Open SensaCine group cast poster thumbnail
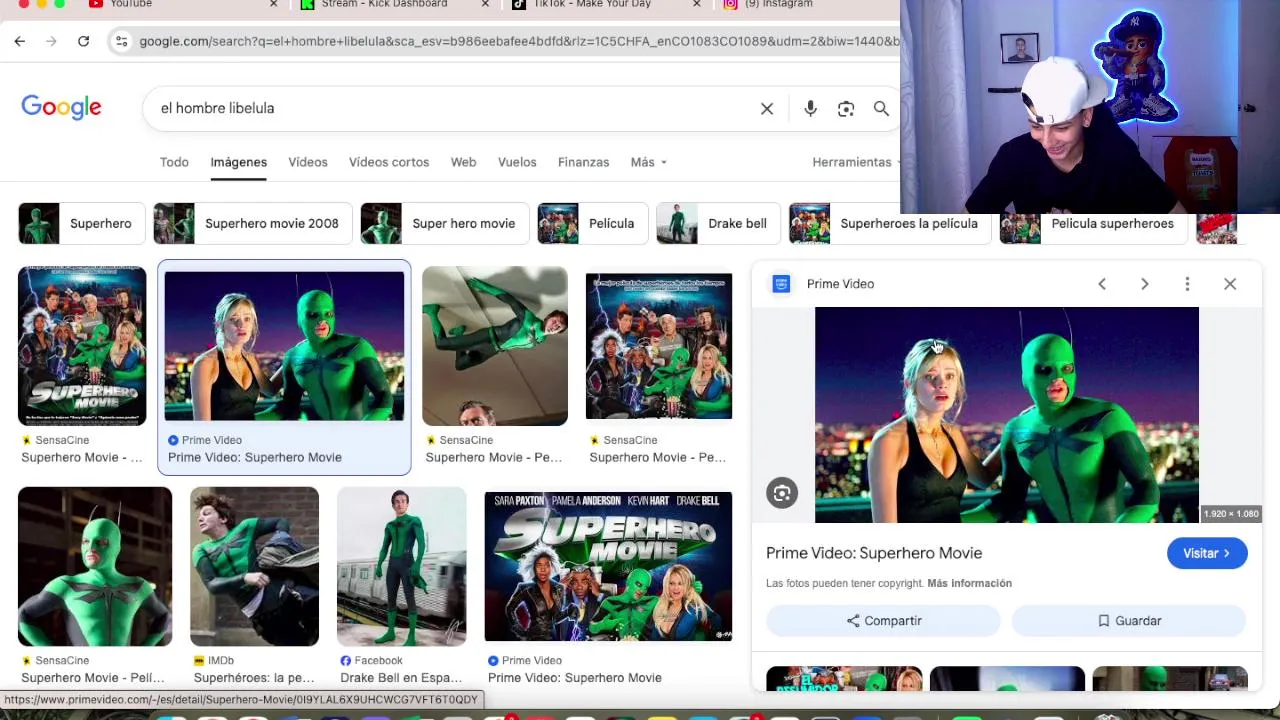 [659, 346]
